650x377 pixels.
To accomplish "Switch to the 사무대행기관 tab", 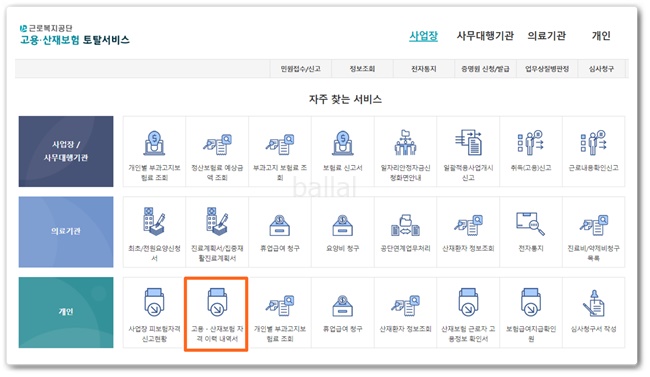I will coord(485,36).
